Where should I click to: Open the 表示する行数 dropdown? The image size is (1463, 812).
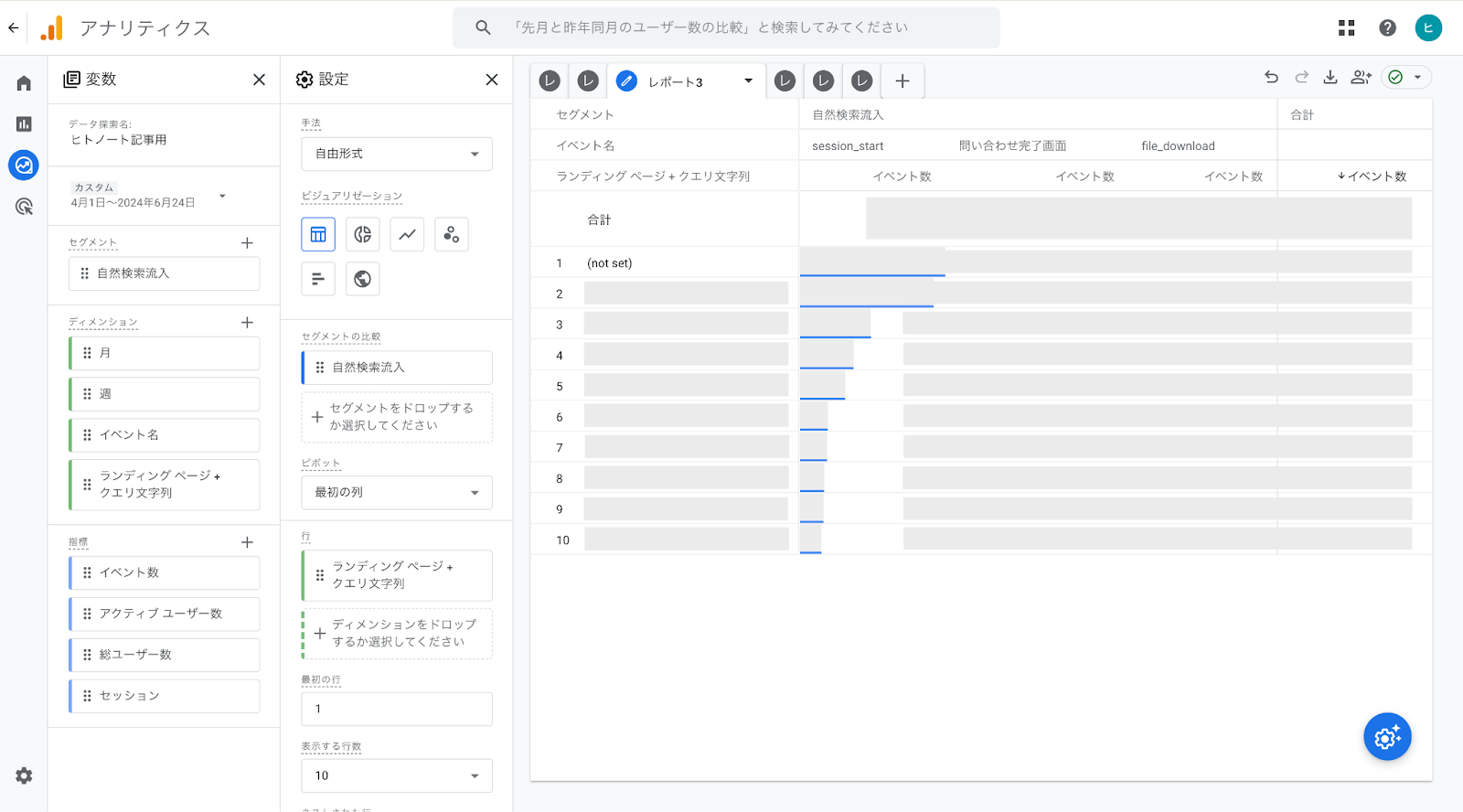[x=397, y=775]
